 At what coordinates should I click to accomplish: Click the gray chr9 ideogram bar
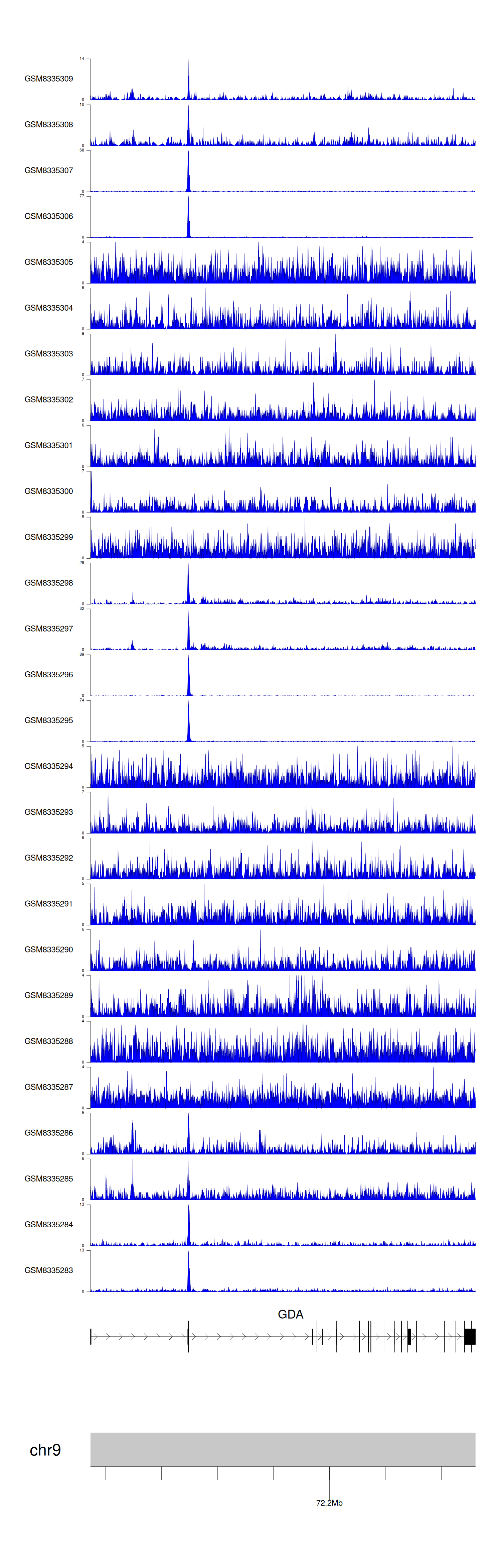pos(283,1449)
